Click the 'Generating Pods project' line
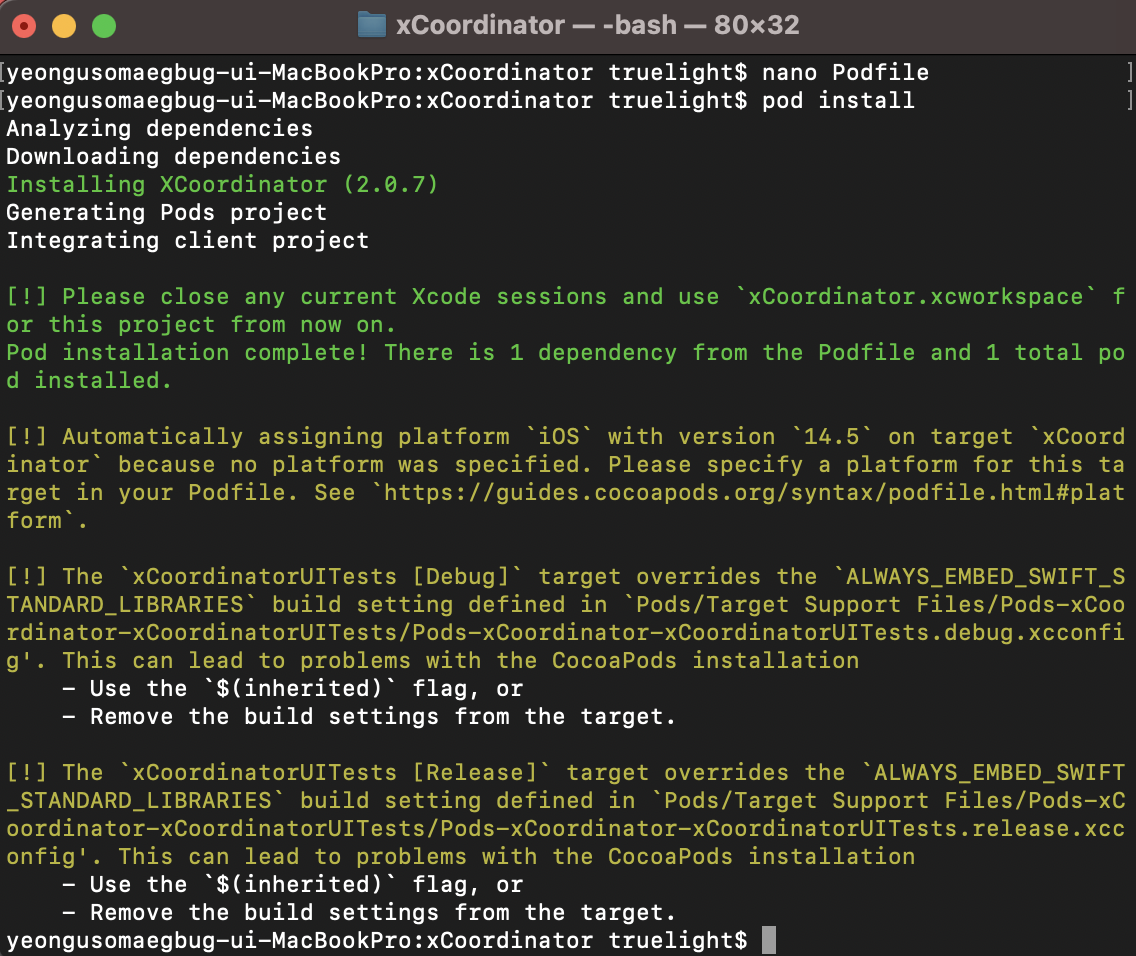This screenshot has height=956, width=1136. 167,212
